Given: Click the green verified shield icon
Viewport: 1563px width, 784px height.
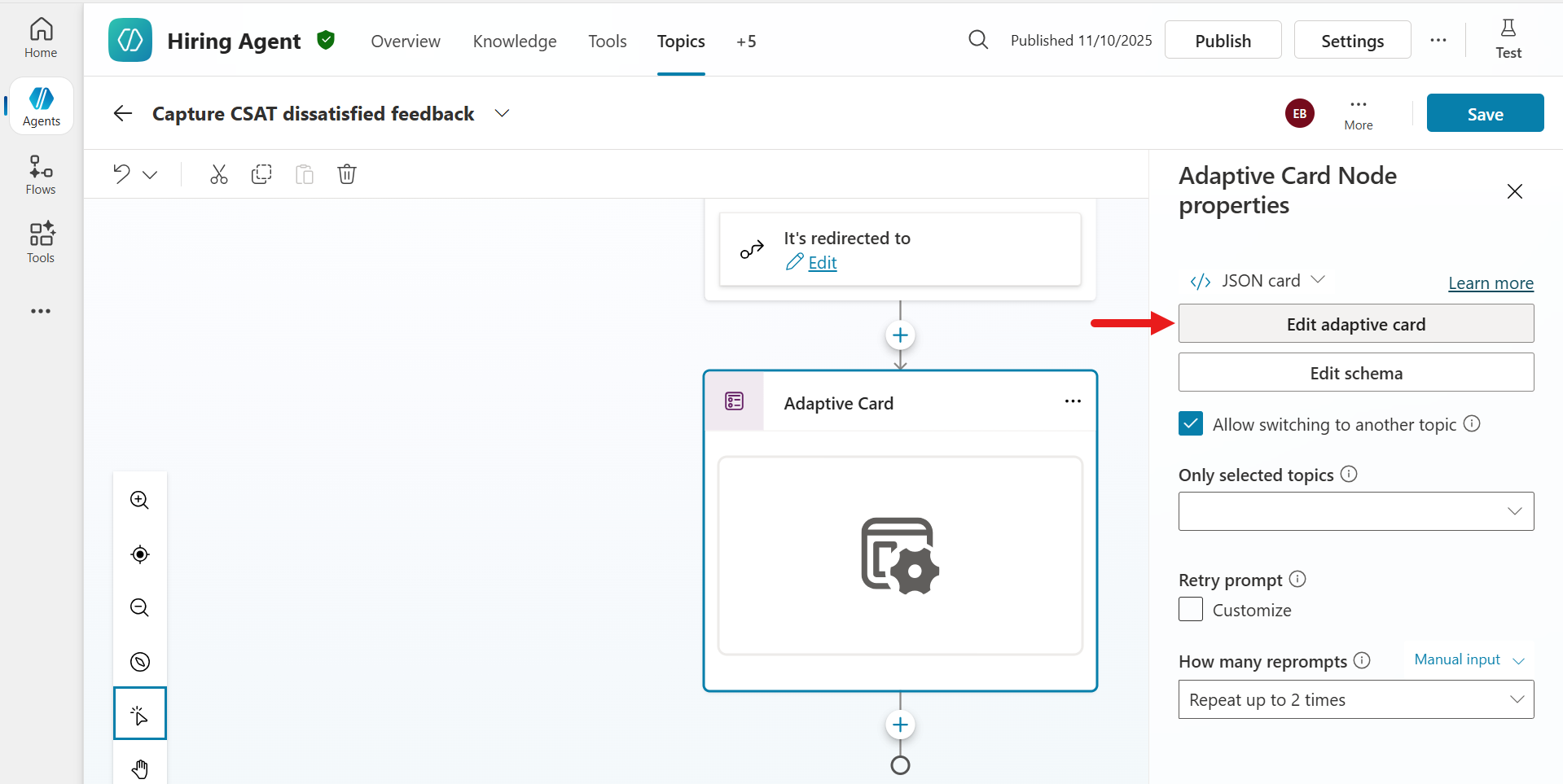Looking at the screenshot, I should [326, 40].
